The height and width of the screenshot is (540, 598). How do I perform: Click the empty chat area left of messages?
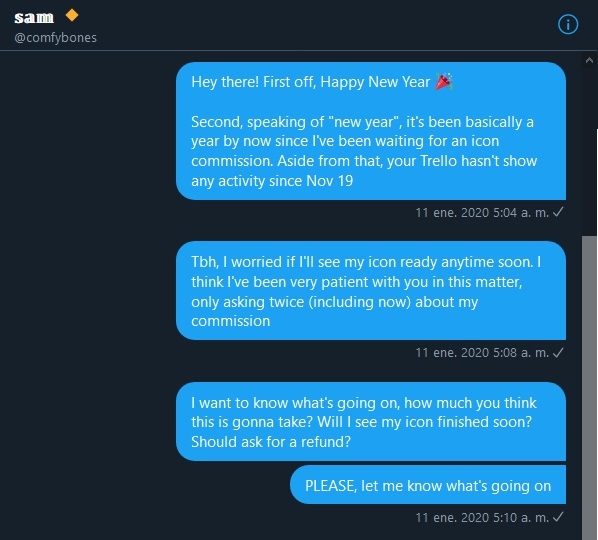tap(88, 294)
